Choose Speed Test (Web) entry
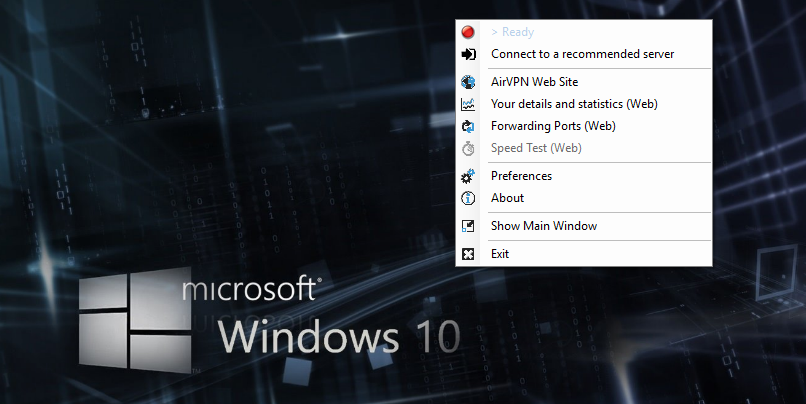 (584, 148)
